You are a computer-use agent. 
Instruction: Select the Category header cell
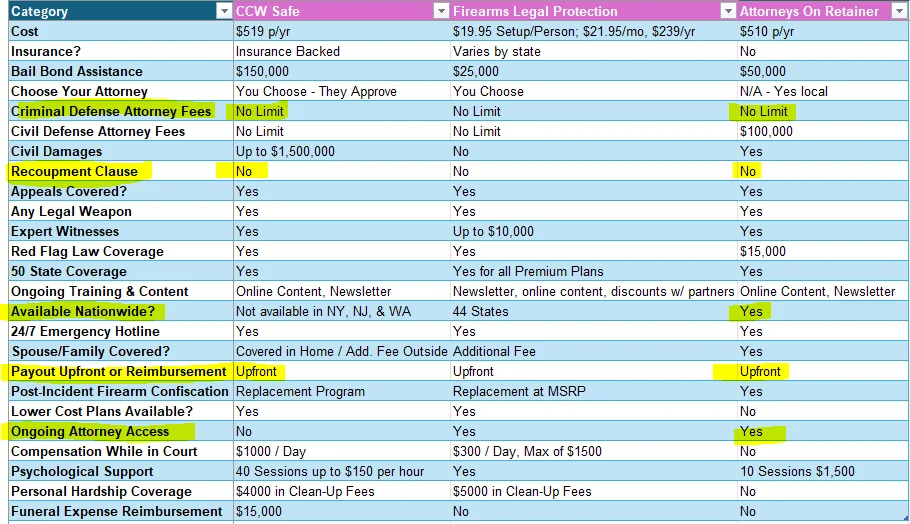[x=121, y=11]
